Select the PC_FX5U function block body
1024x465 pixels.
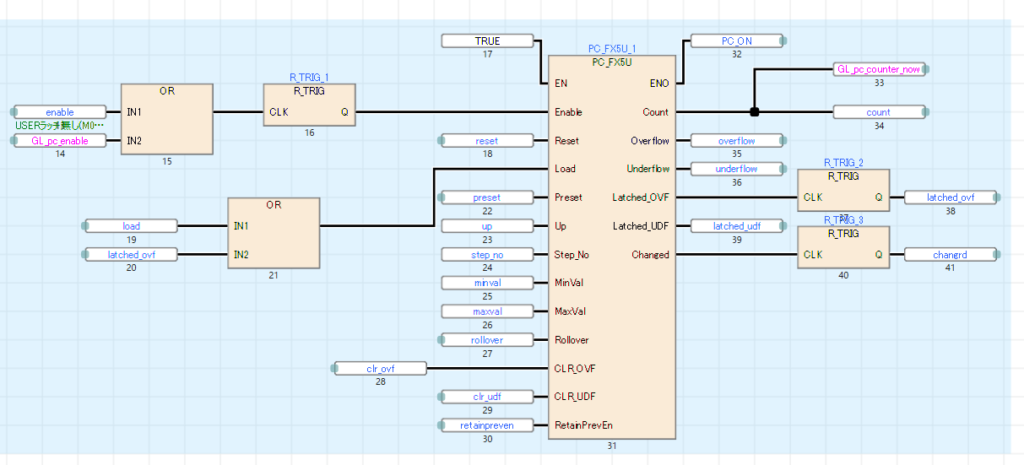pos(610,300)
